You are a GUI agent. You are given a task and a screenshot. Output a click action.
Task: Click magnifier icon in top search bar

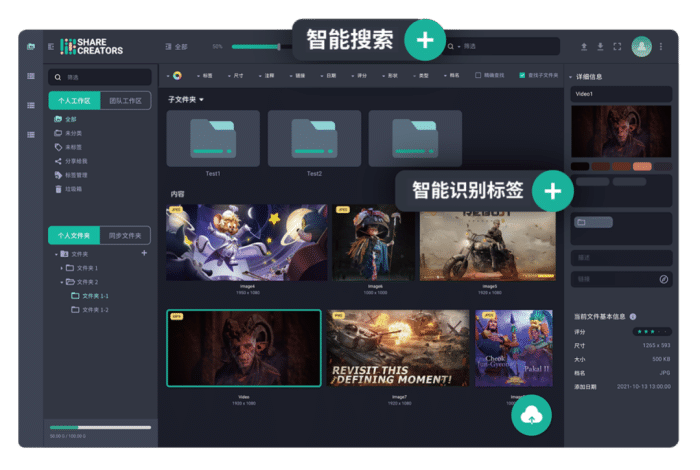coord(450,46)
